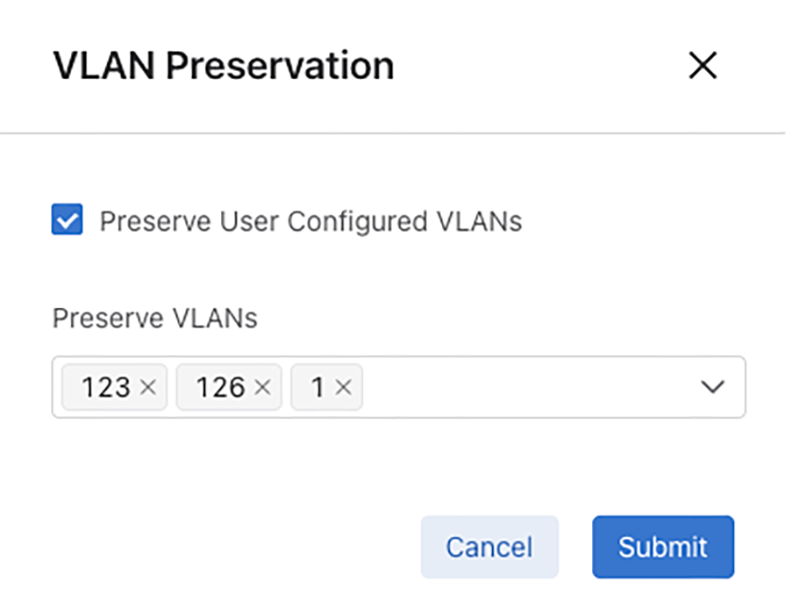Click the bottom border of Preserve VLANs box
Image resolution: width=786 pixels, height=594 pixels.
point(398,417)
